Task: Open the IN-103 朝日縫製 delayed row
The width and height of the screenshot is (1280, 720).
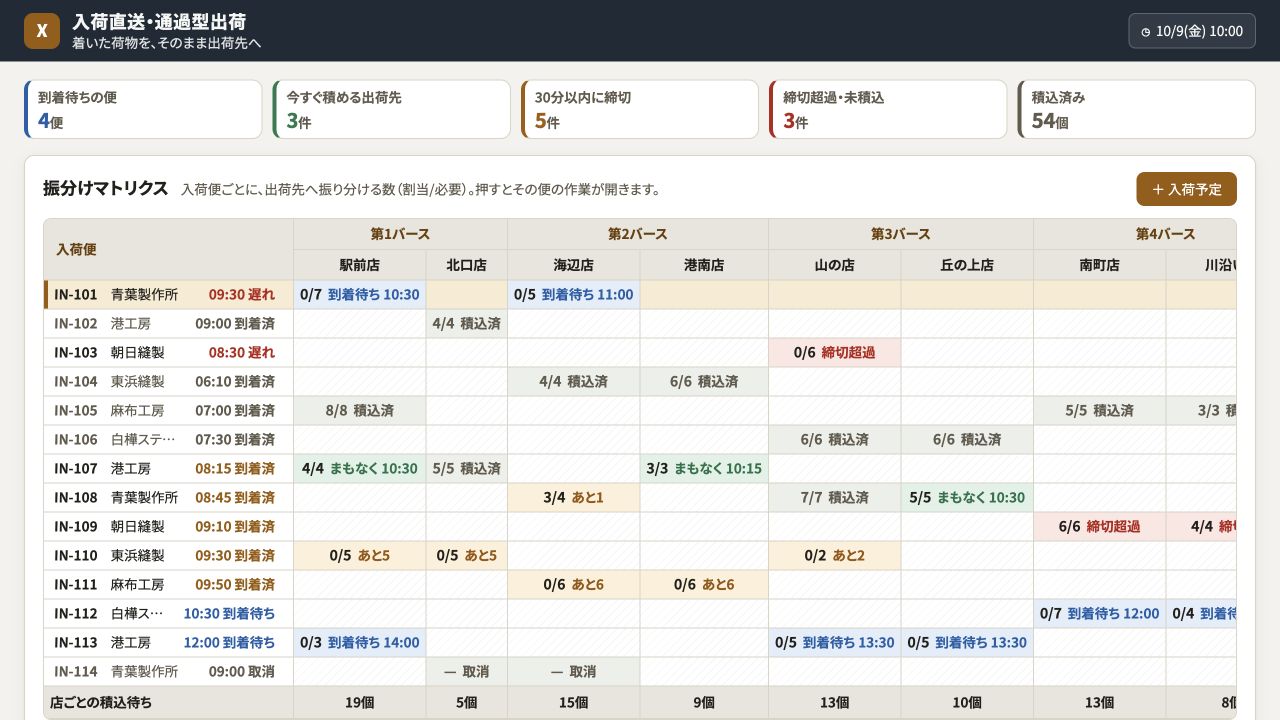Action: click(x=168, y=353)
